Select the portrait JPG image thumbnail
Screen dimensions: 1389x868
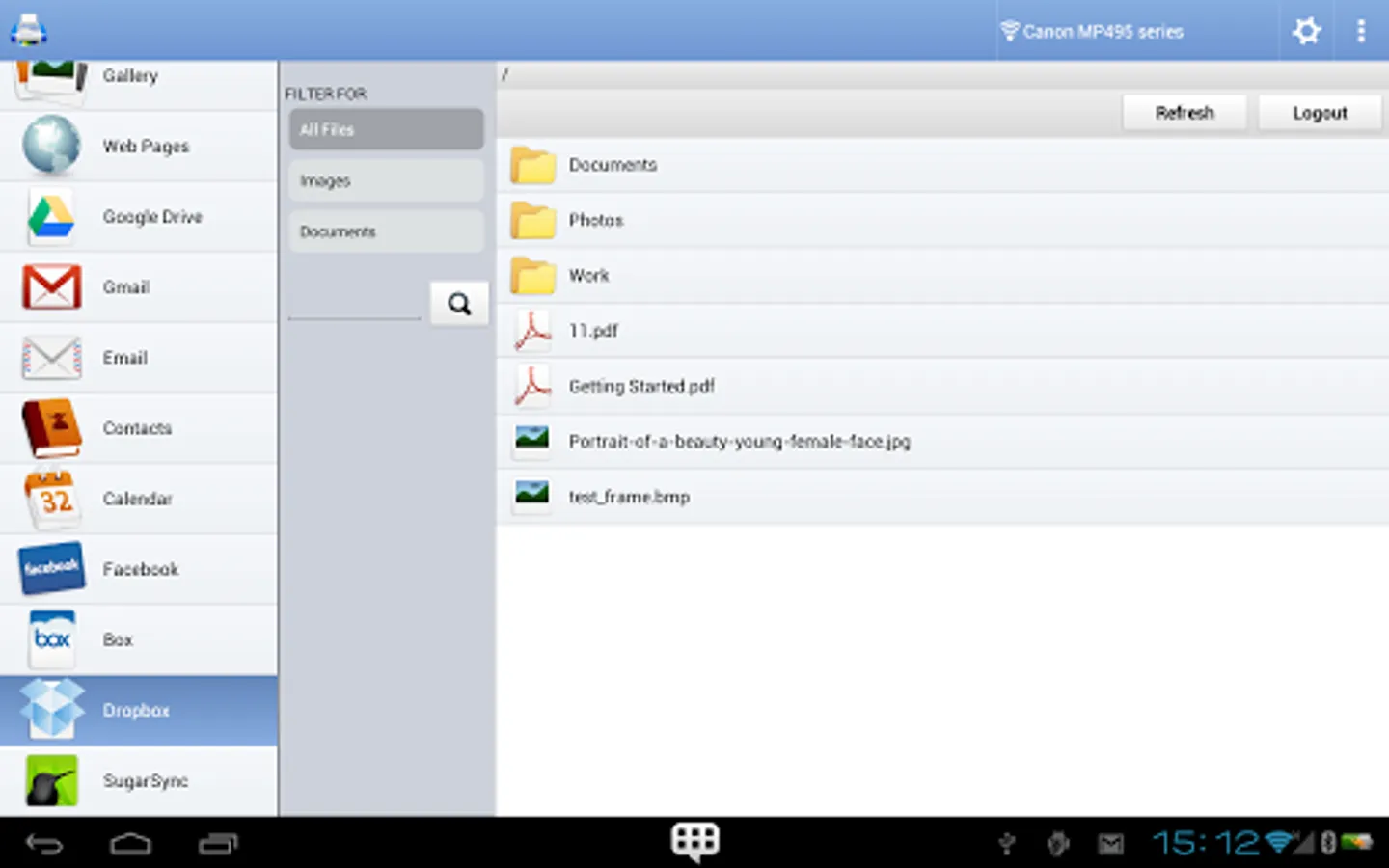(x=531, y=439)
